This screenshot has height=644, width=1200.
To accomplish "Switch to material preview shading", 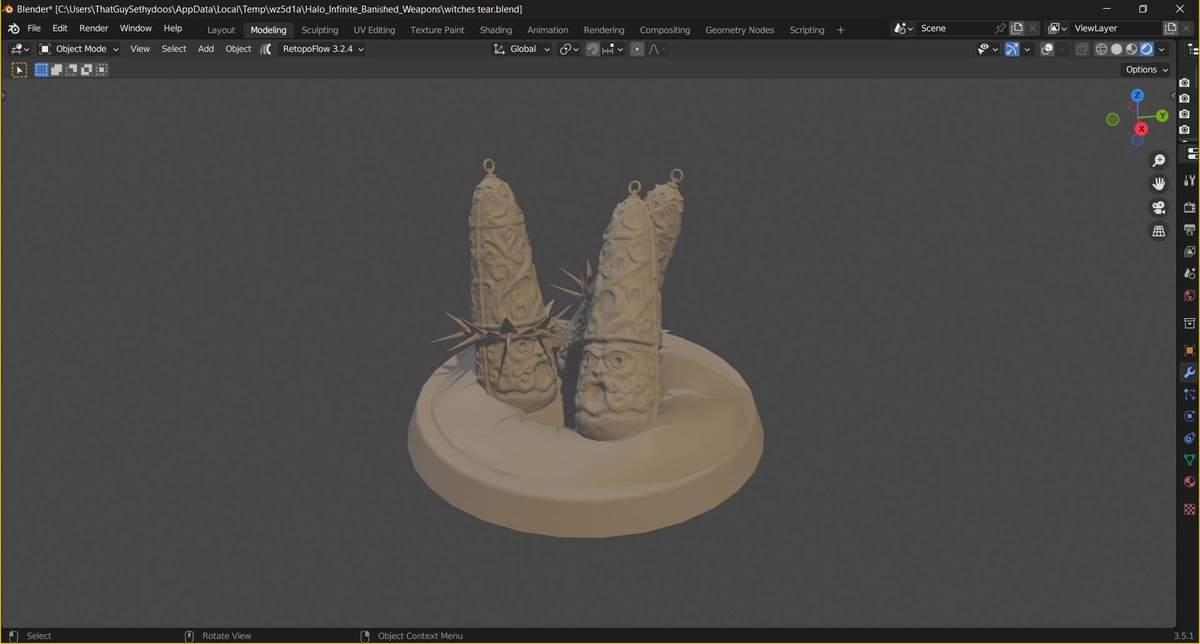I will (1132, 49).
